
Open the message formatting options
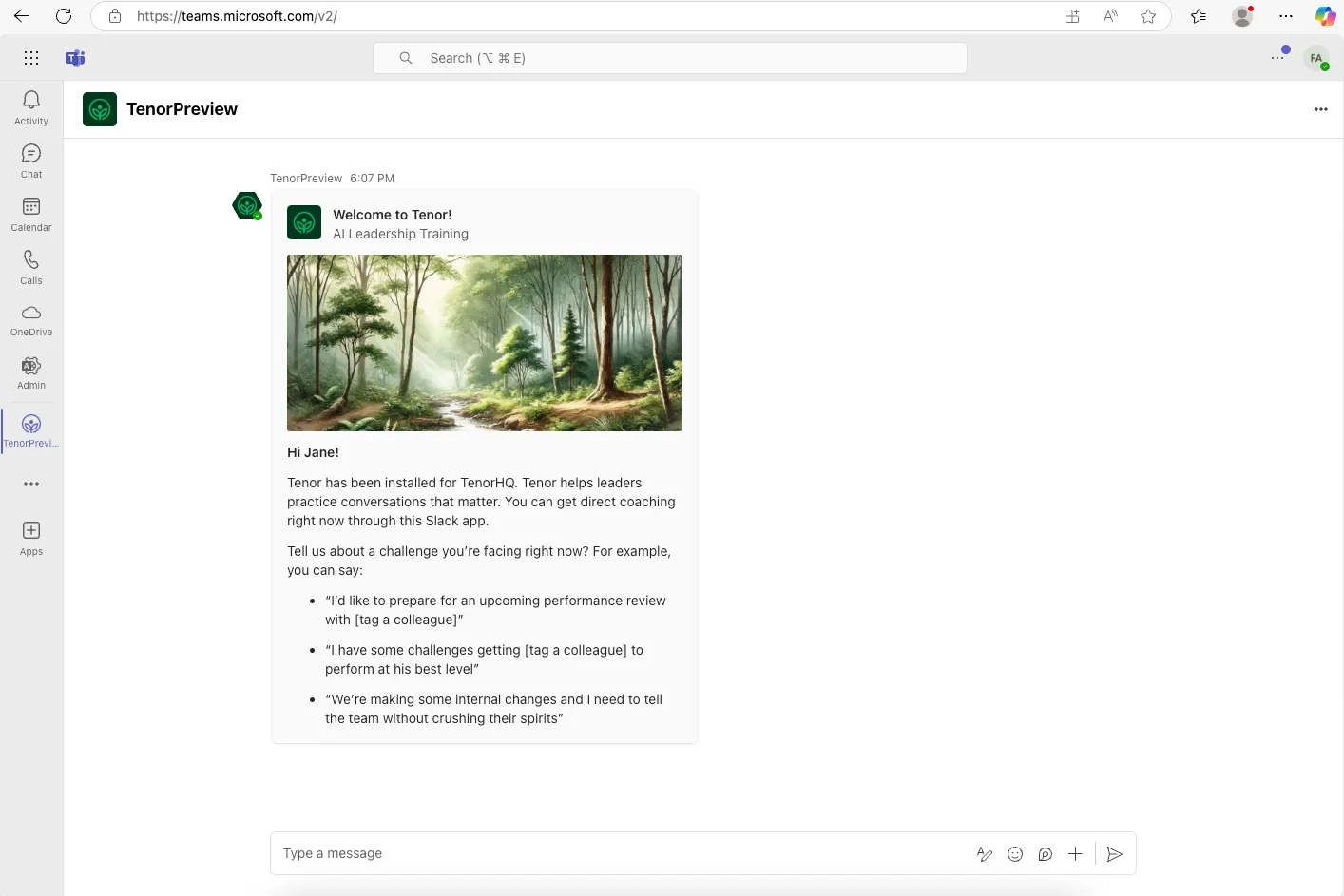click(x=985, y=854)
